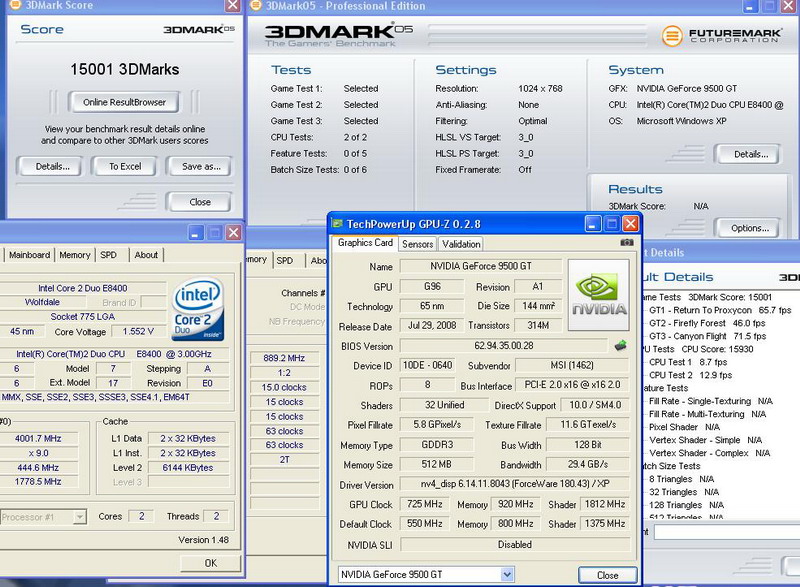Click the Memory Size value 512 MB
The width and height of the screenshot is (800, 587).
pyautogui.click(x=436, y=464)
